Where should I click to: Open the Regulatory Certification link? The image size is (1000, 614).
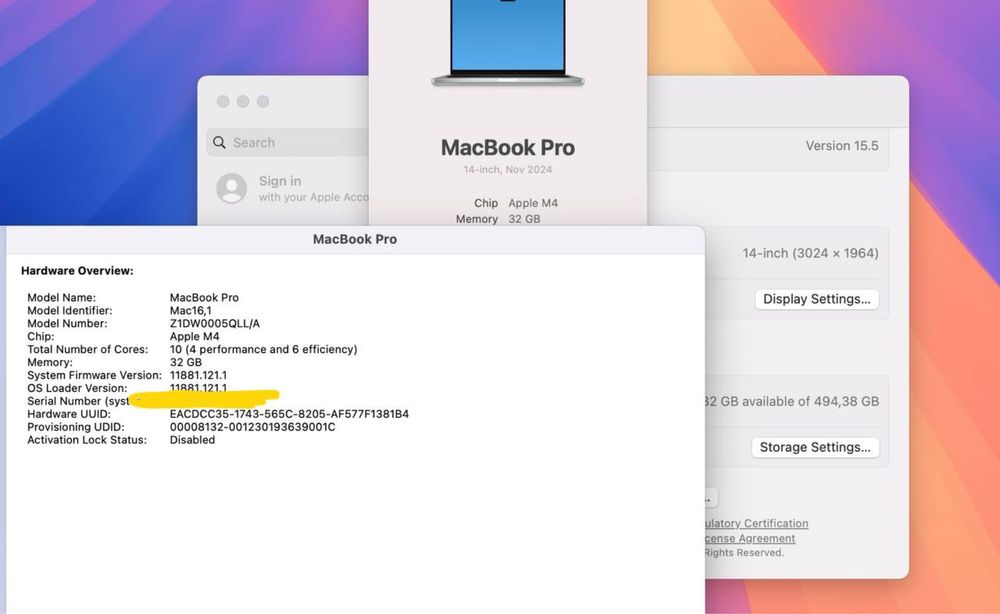click(756, 523)
